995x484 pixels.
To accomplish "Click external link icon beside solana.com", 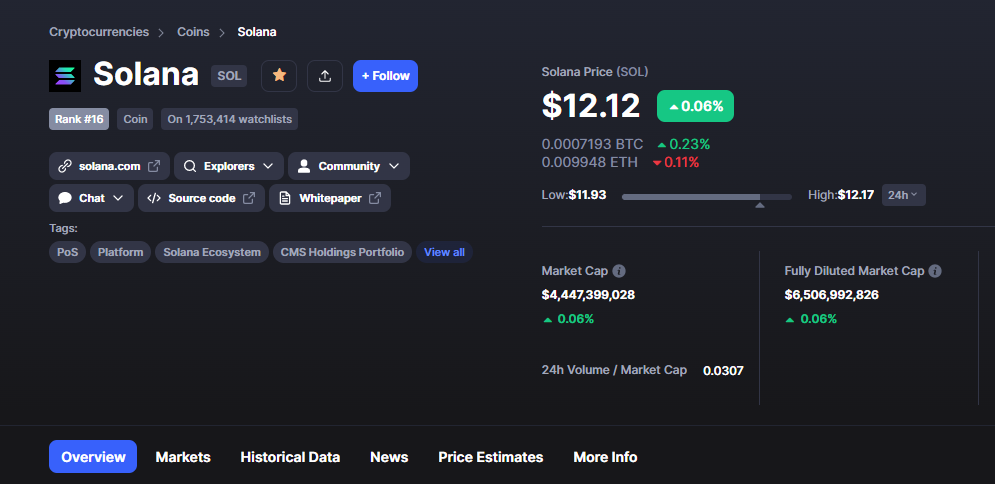I will [154, 166].
